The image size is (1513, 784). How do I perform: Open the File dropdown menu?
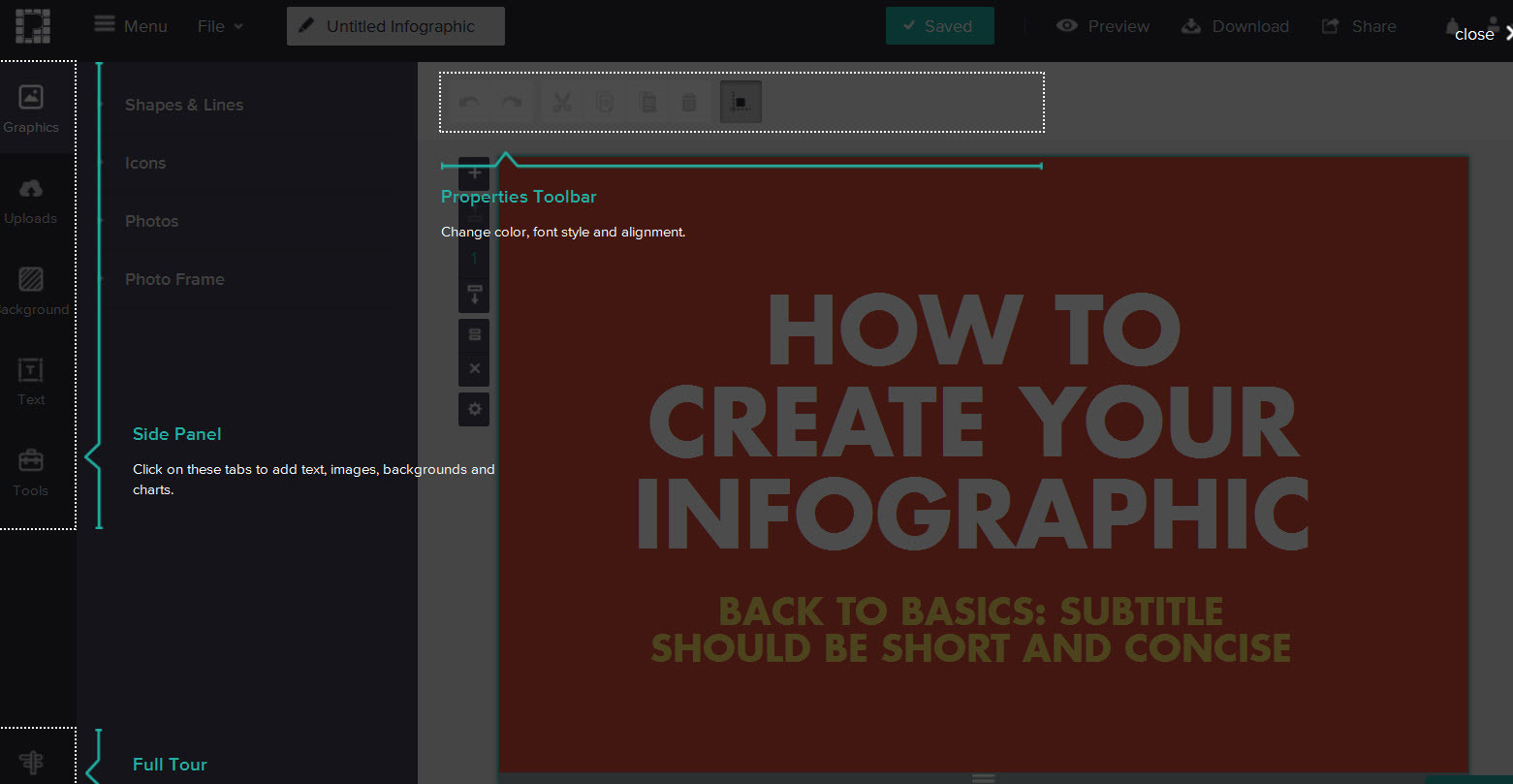[220, 26]
